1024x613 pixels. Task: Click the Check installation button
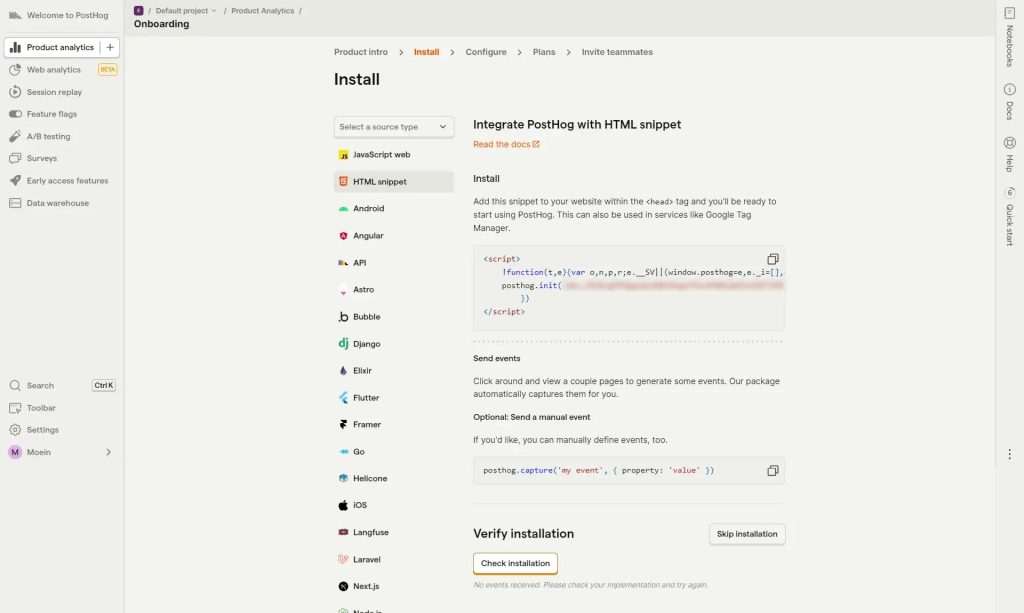tap(515, 563)
